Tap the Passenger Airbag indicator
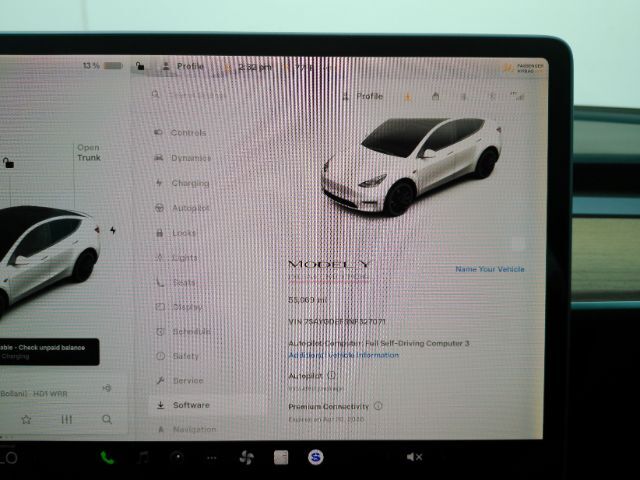Viewport: 640px width, 480px height. point(523,68)
